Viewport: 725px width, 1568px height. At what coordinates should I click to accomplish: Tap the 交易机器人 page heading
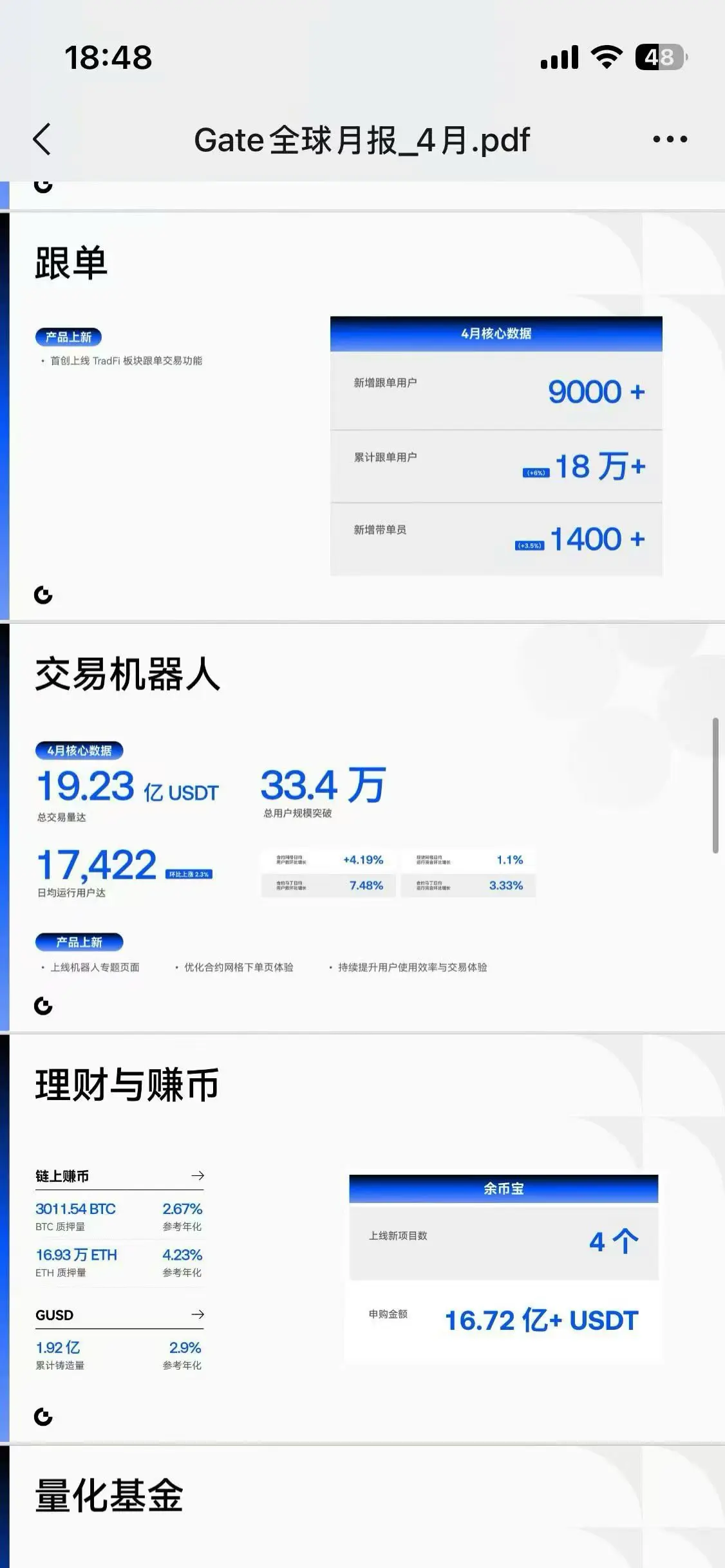[x=127, y=674]
